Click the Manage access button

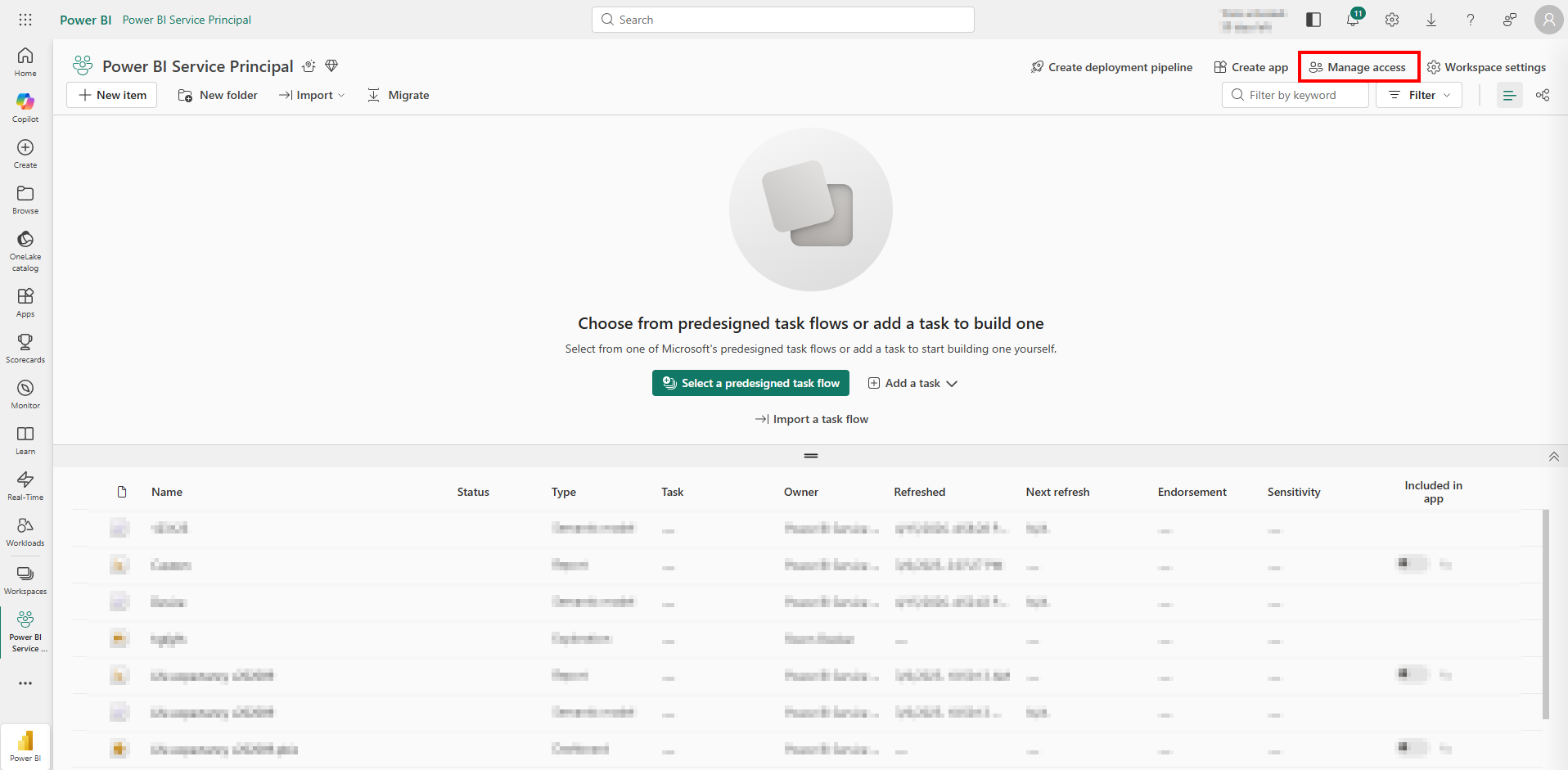point(1358,67)
